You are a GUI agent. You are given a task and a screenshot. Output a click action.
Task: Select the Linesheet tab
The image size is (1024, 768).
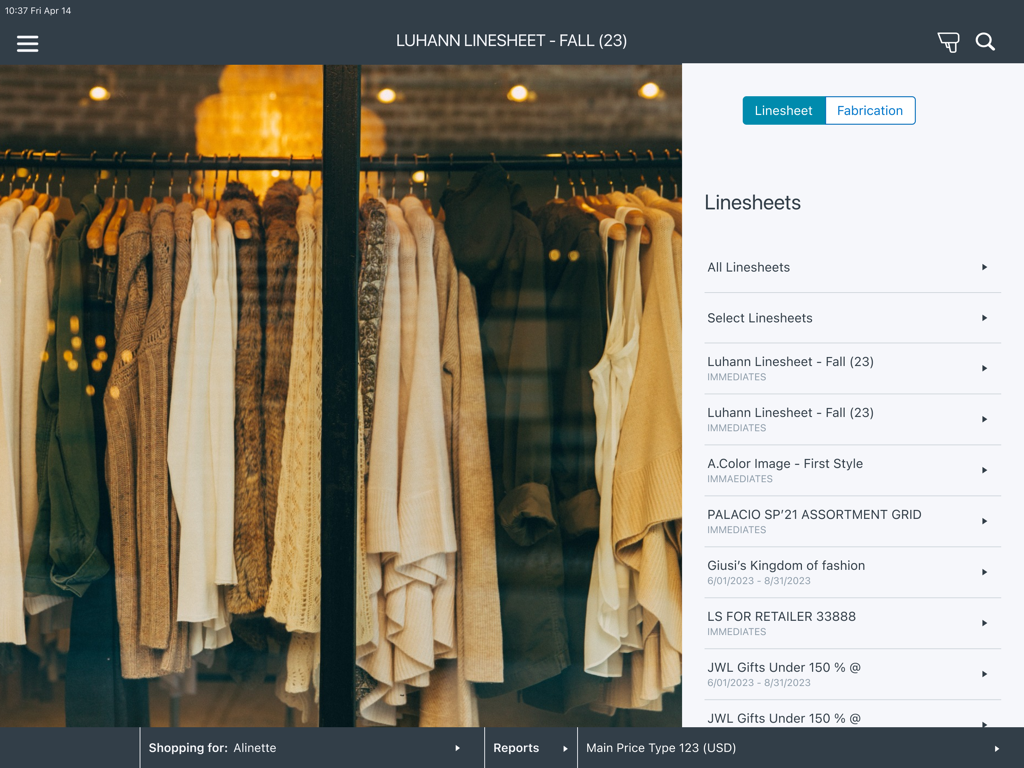coord(784,110)
